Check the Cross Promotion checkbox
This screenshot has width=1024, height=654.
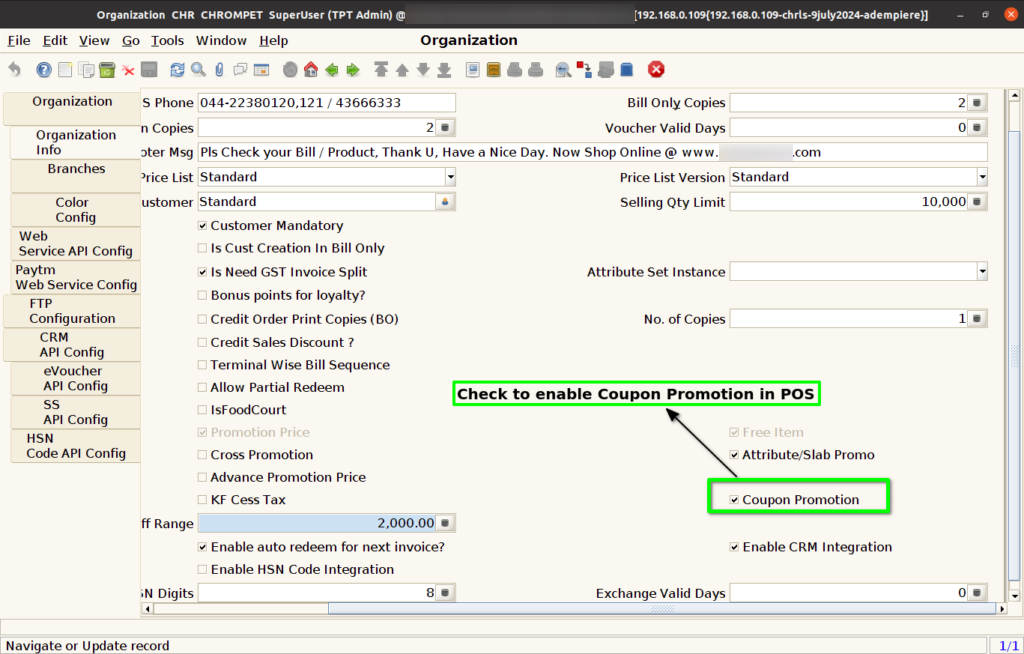point(202,455)
